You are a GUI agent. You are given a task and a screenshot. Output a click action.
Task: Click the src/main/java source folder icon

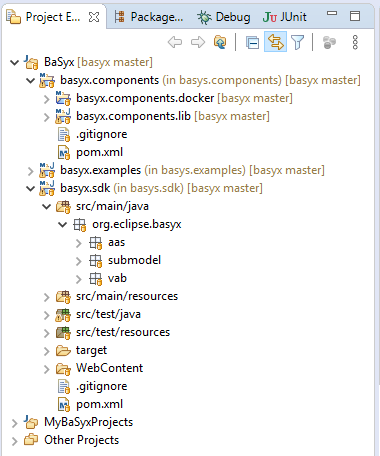coord(63,206)
